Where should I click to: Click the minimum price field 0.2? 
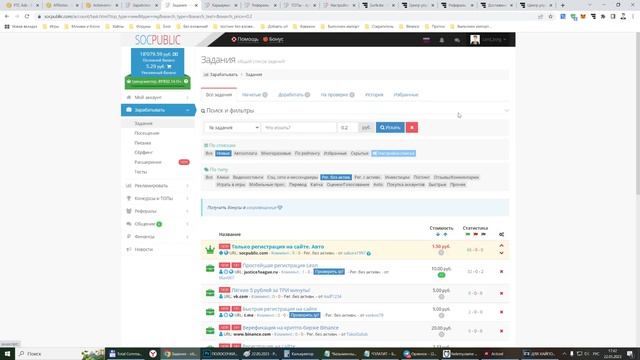point(348,128)
